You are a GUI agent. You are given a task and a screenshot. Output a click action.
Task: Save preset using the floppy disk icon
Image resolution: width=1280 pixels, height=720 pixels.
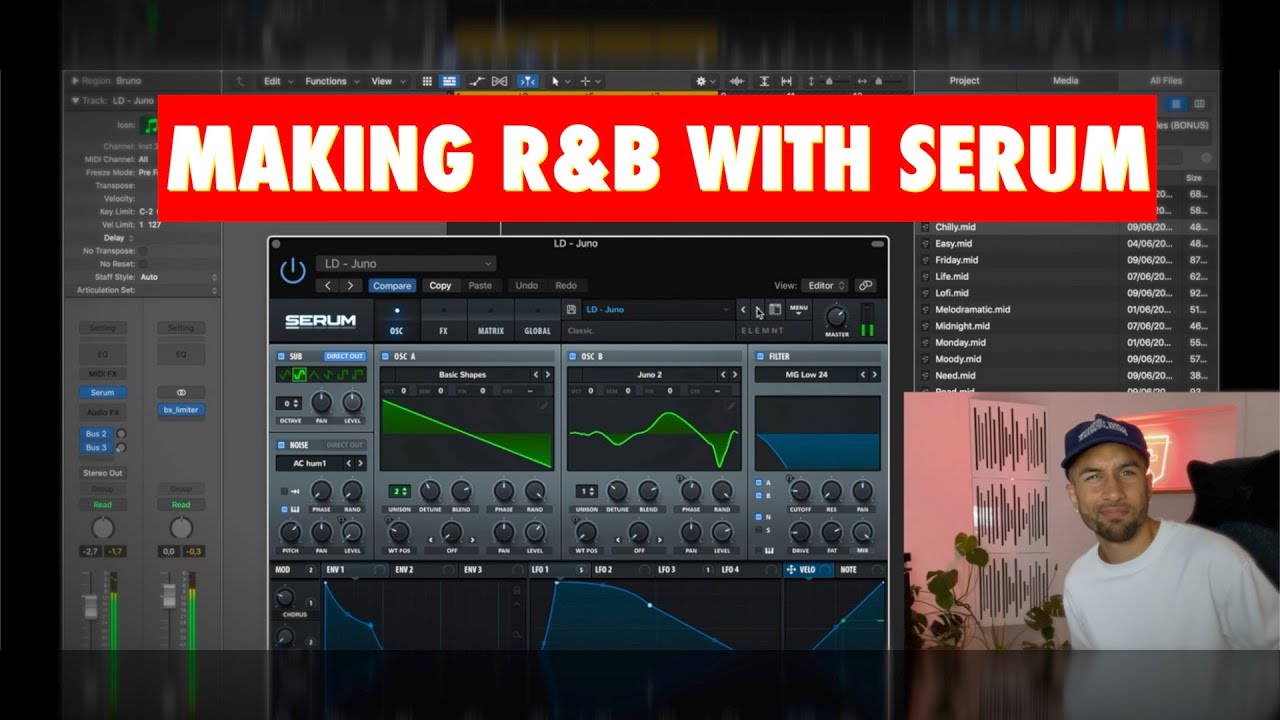[570, 310]
